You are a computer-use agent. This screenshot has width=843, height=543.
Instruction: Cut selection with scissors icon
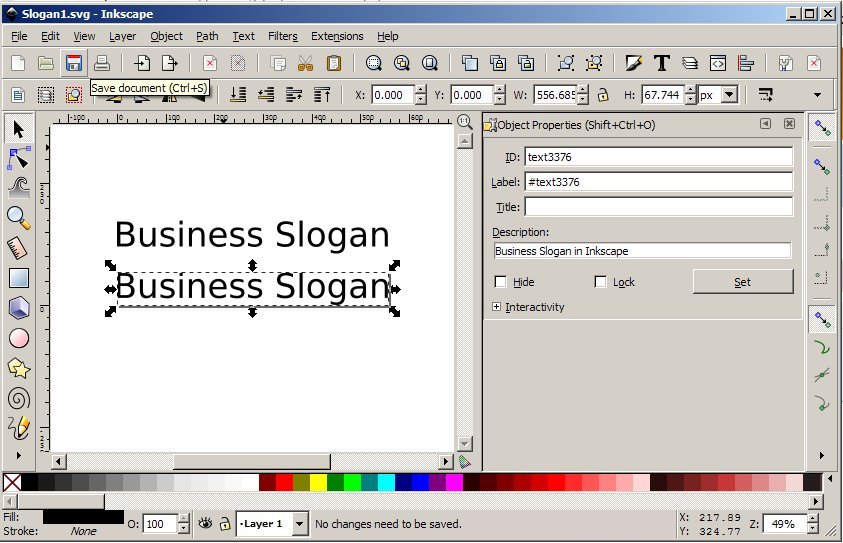(x=305, y=63)
